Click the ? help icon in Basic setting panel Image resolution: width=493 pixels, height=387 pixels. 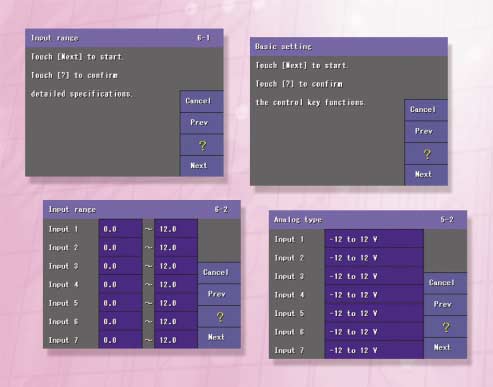point(427,154)
